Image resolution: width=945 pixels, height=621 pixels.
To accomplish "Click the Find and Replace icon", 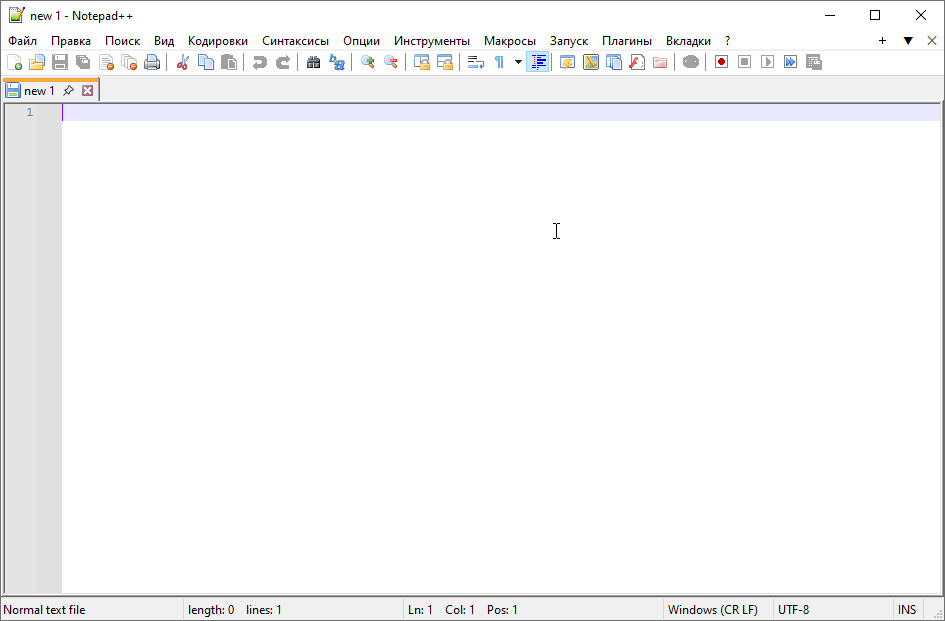I will click(337, 62).
